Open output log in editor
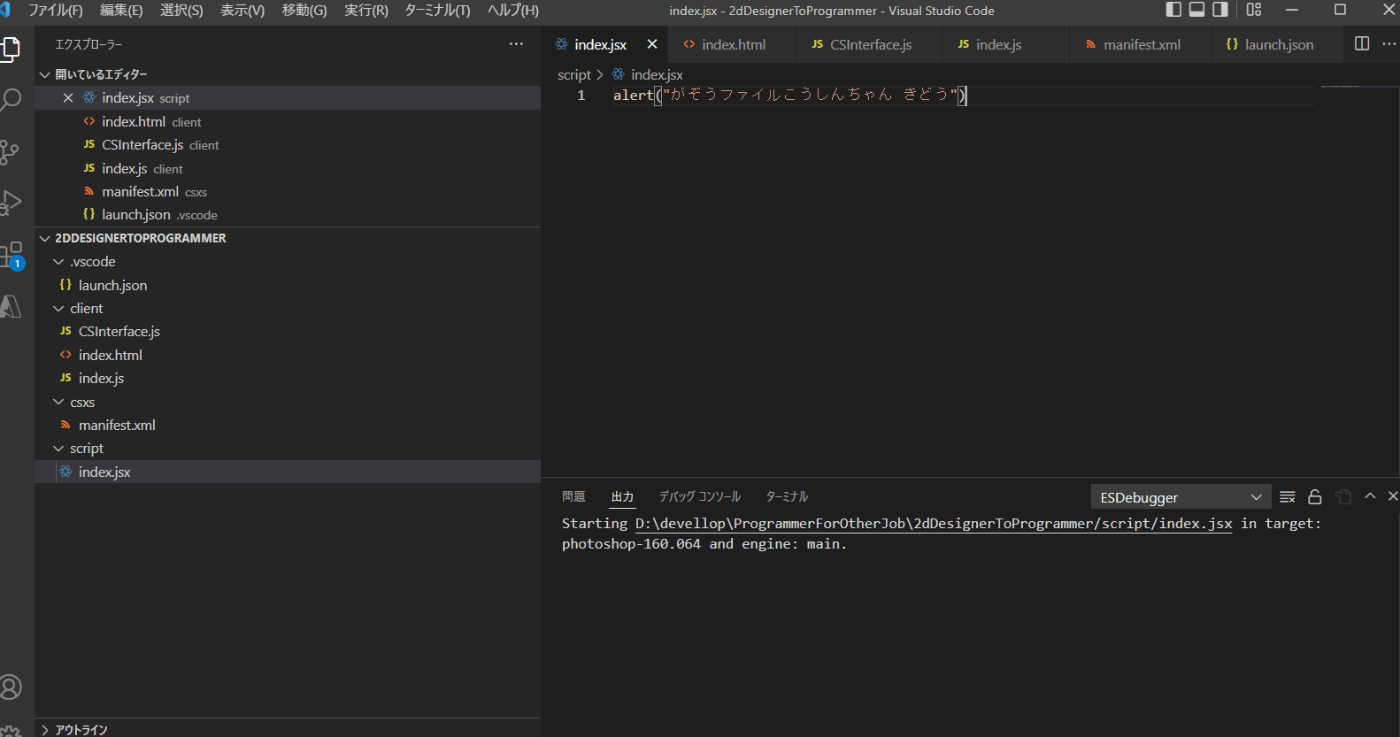Image resolution: width=1400 pixels, height=737 pixels. pos(1343,497)
